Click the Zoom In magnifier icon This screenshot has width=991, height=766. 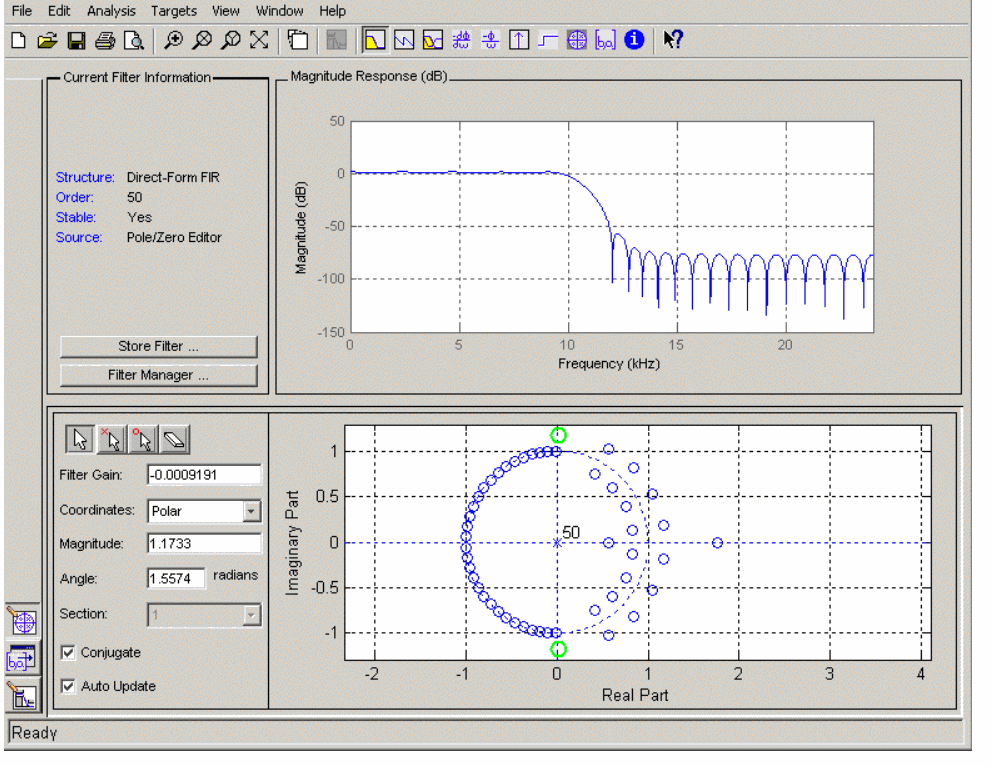(x=173, y=40)
